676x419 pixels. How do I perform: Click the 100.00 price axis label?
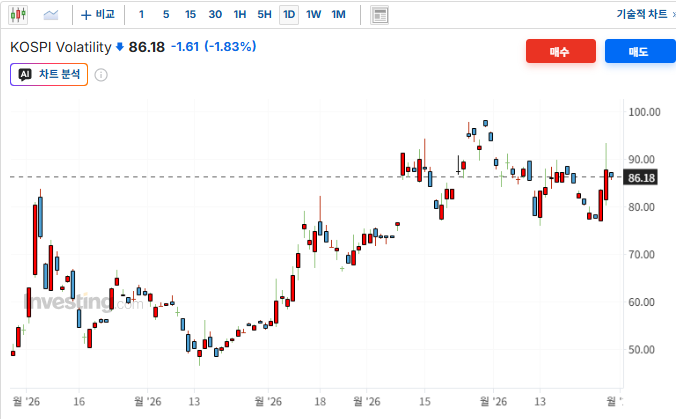click(644, 112)
